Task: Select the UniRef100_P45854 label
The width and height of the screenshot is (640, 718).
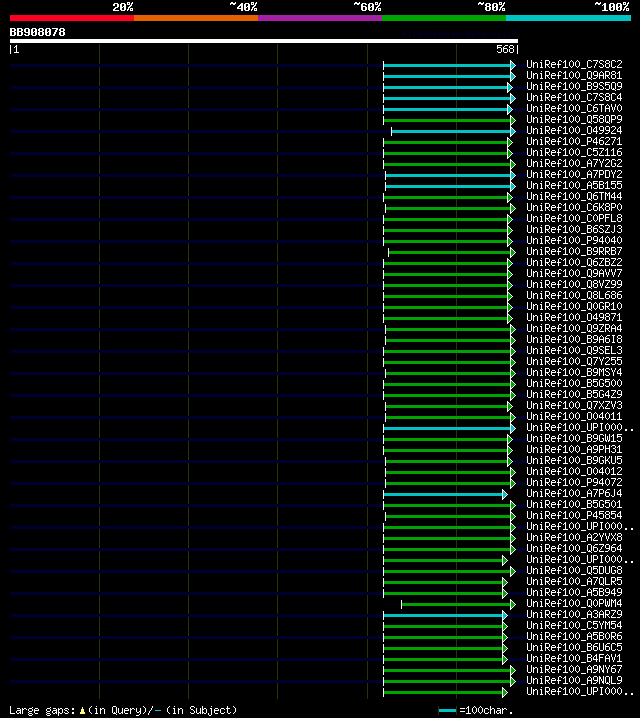Action: coord(574,515)
